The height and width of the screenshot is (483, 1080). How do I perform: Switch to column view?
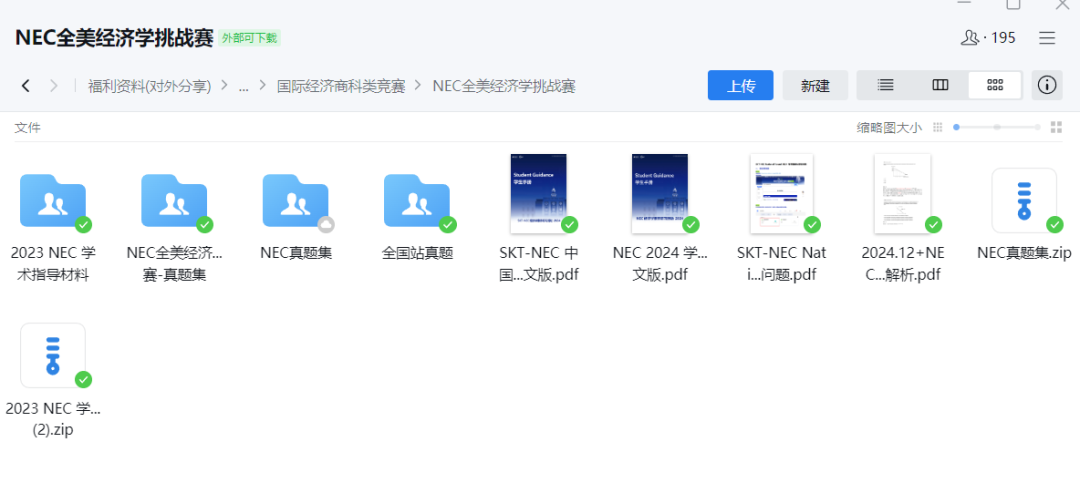[939, 85]
